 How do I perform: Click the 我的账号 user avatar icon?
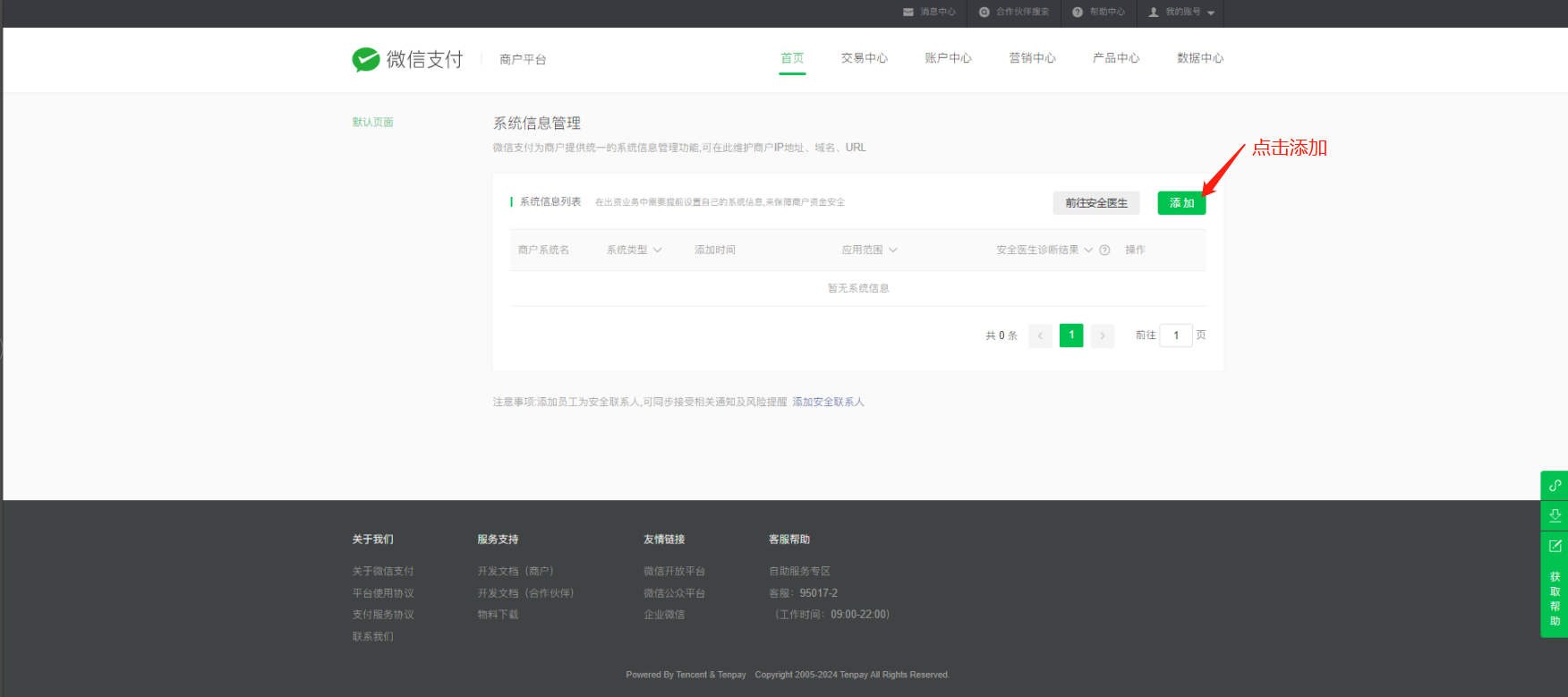tap(1154, 13)
